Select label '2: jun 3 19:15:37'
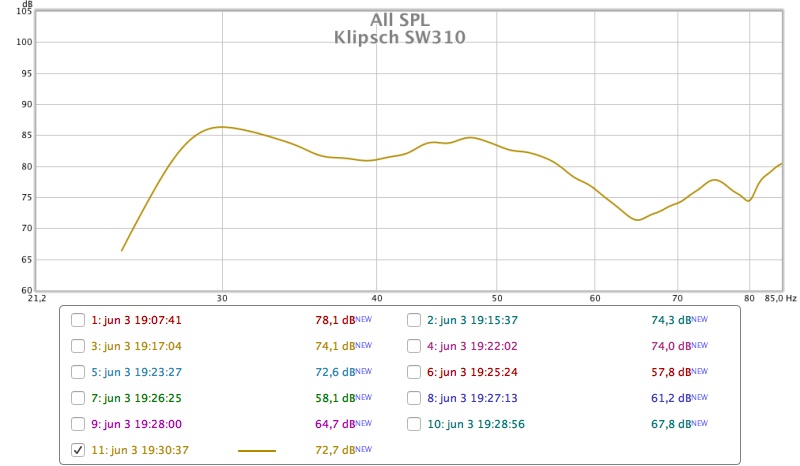Screen dimensions: 800x466 472,320
